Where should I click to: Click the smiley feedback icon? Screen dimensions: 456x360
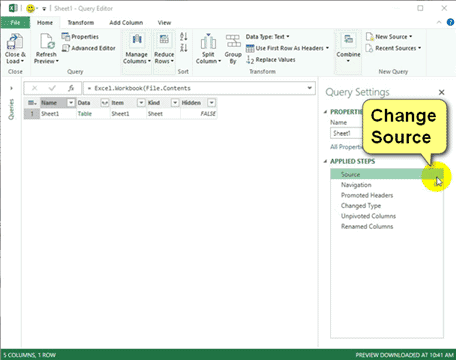30,8
